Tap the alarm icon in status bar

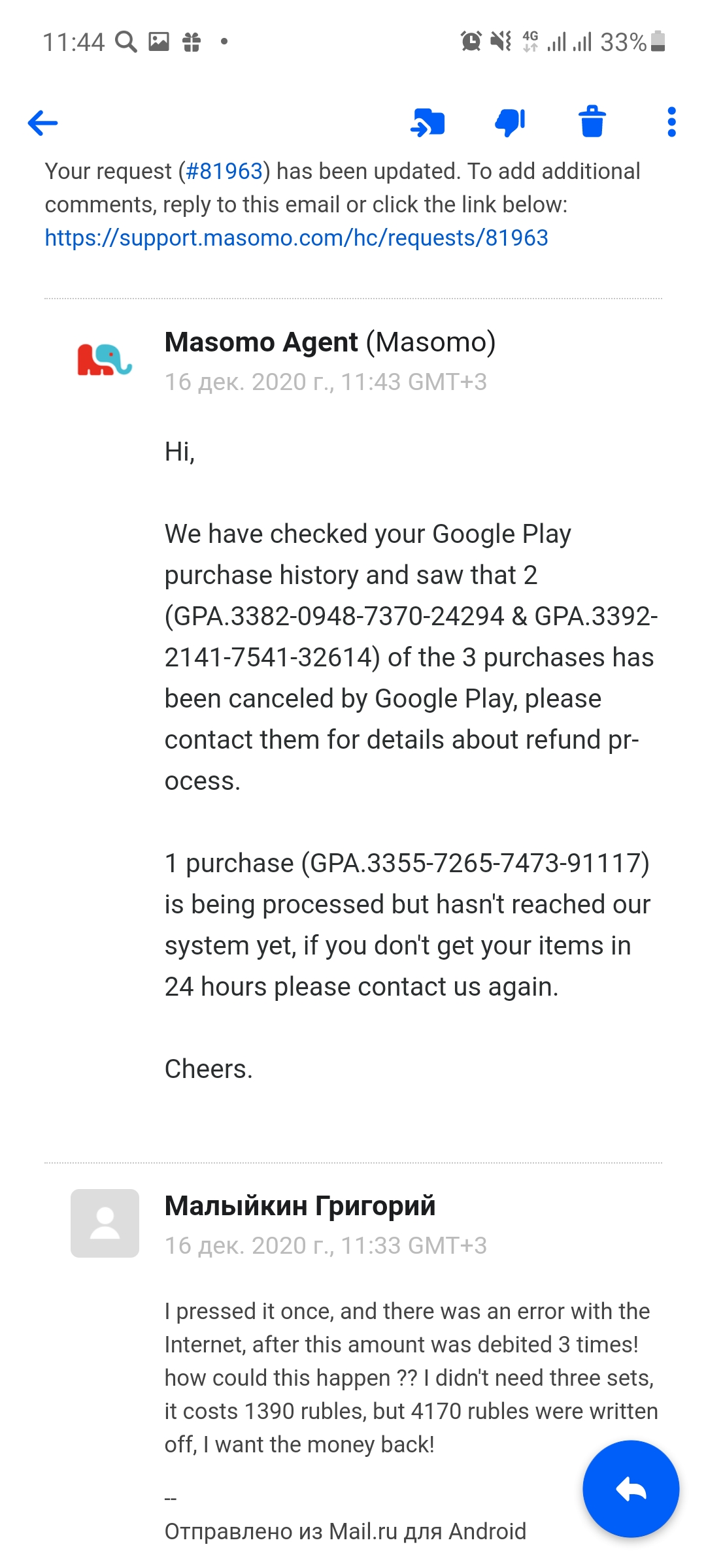tap(471, 42)
